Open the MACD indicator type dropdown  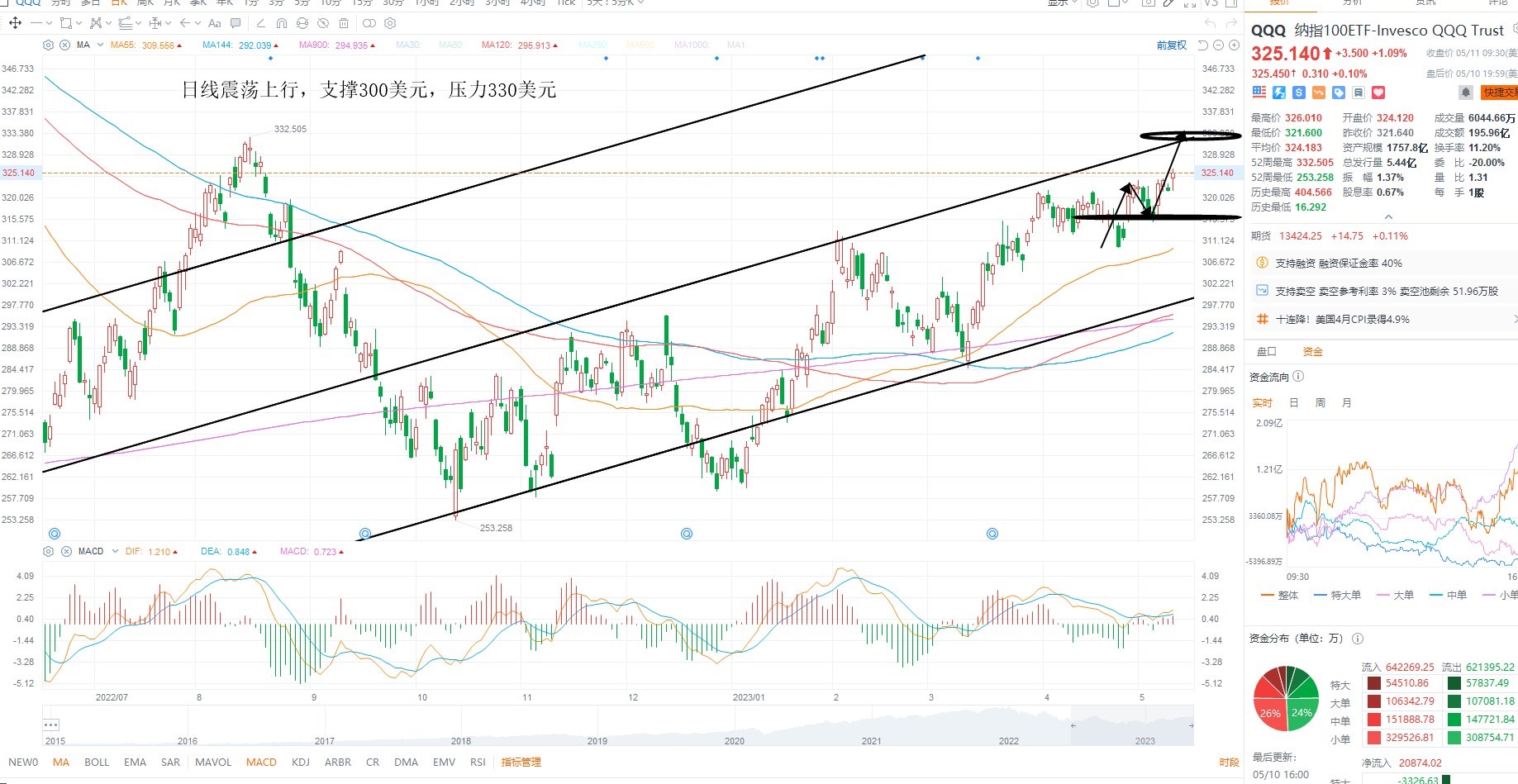click(x=116, y=551)
